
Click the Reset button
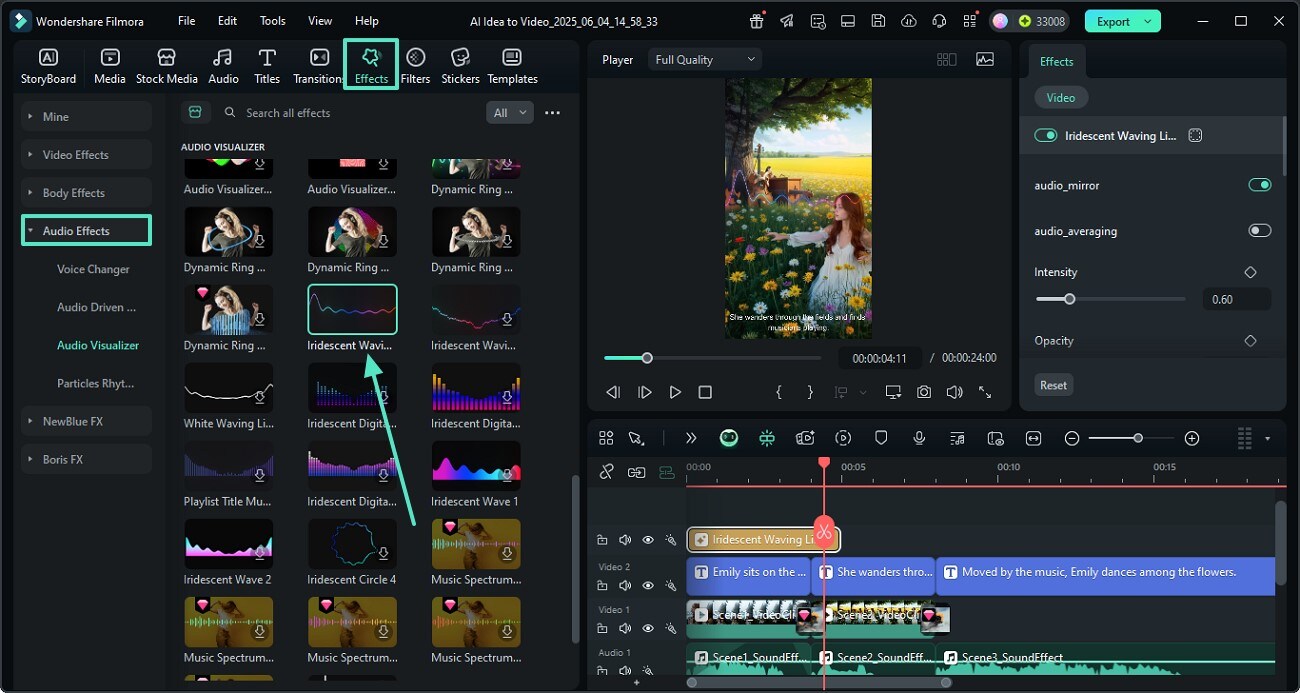(x=1053, y=385)
